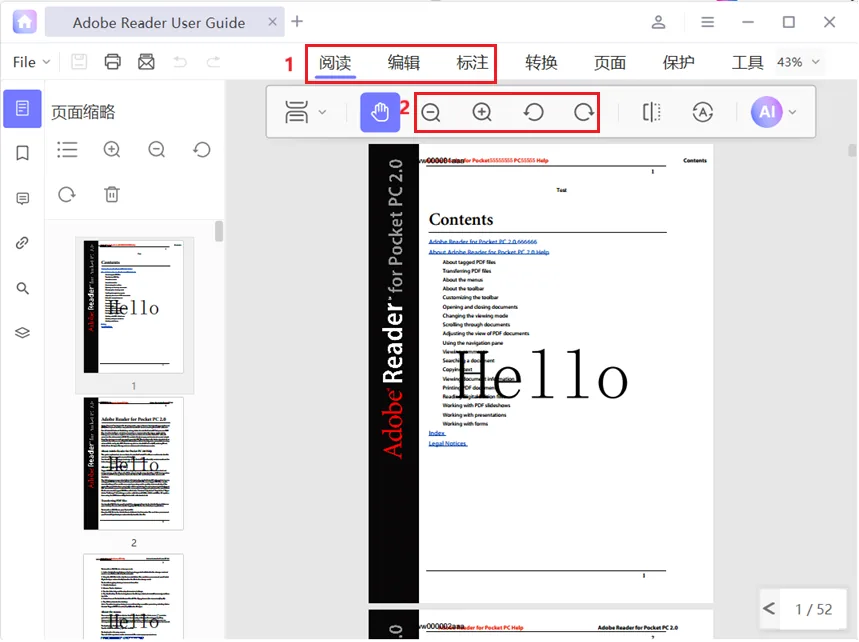The width and height of the screenshot is (859, 642).
Task: Go to previous page arrow
Action: tap(769, 608)
